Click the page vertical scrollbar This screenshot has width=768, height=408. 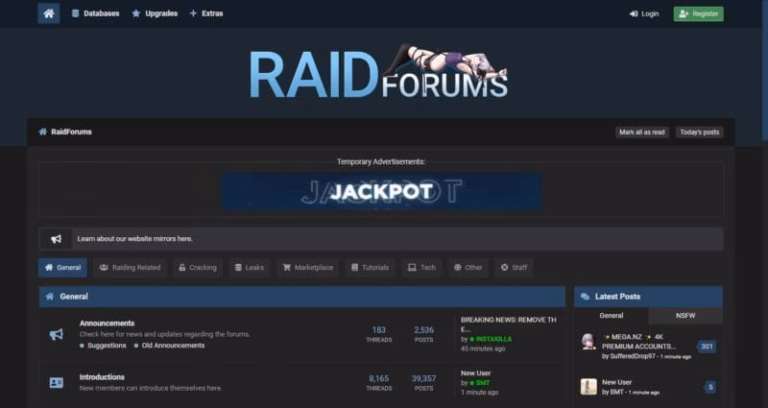[x=765, y=69]
